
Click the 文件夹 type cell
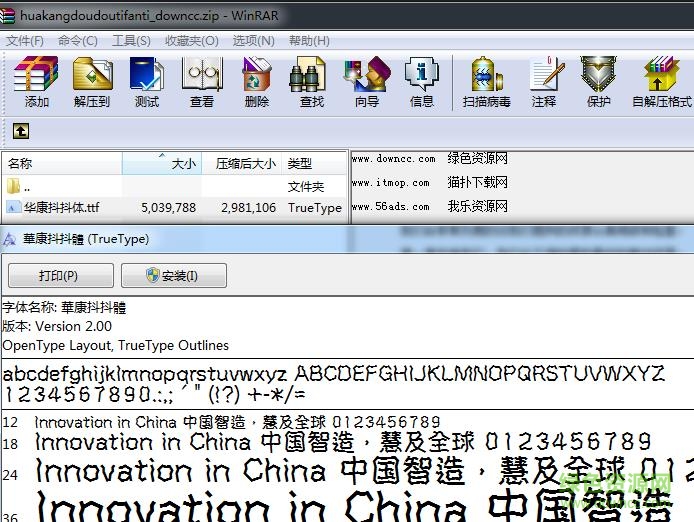(x=306, y=186)
